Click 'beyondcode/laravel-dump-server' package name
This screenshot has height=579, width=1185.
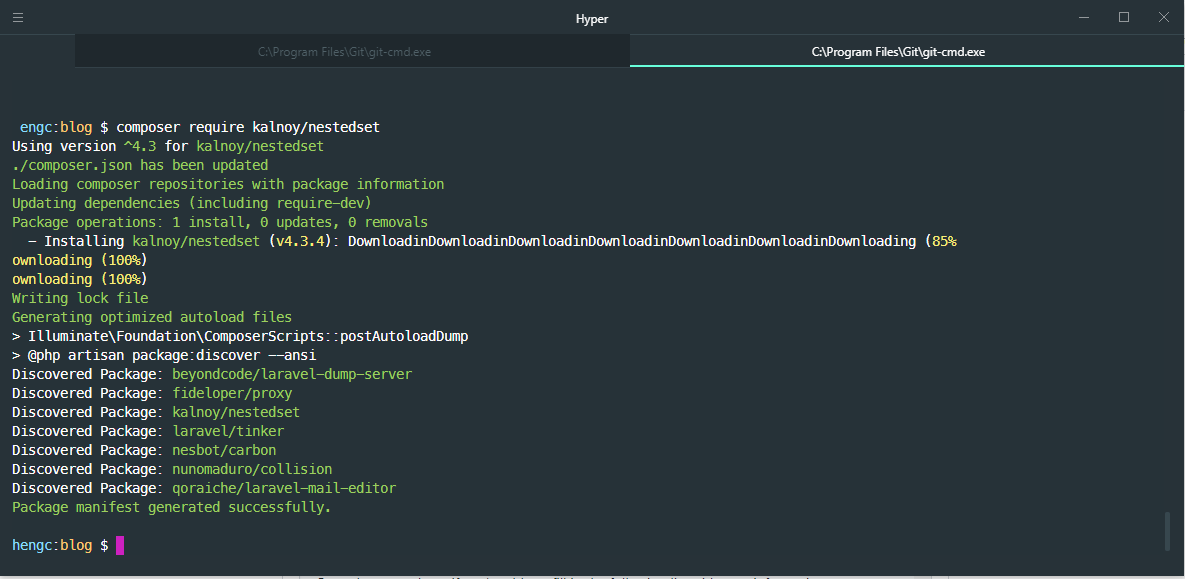click(x=292, y=374)
